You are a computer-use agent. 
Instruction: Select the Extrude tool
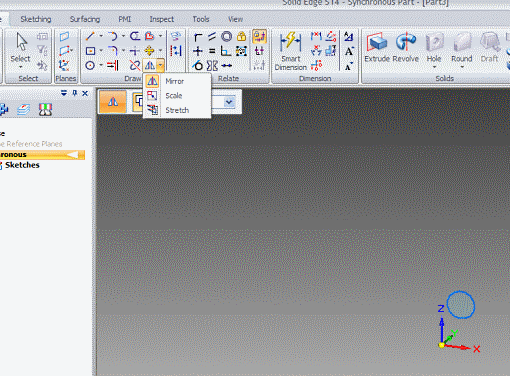[377, 48]
